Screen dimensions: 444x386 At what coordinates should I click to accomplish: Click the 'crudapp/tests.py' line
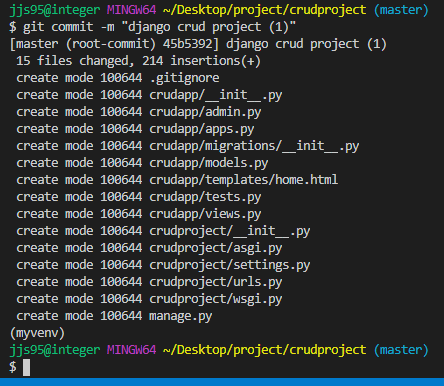139,197
